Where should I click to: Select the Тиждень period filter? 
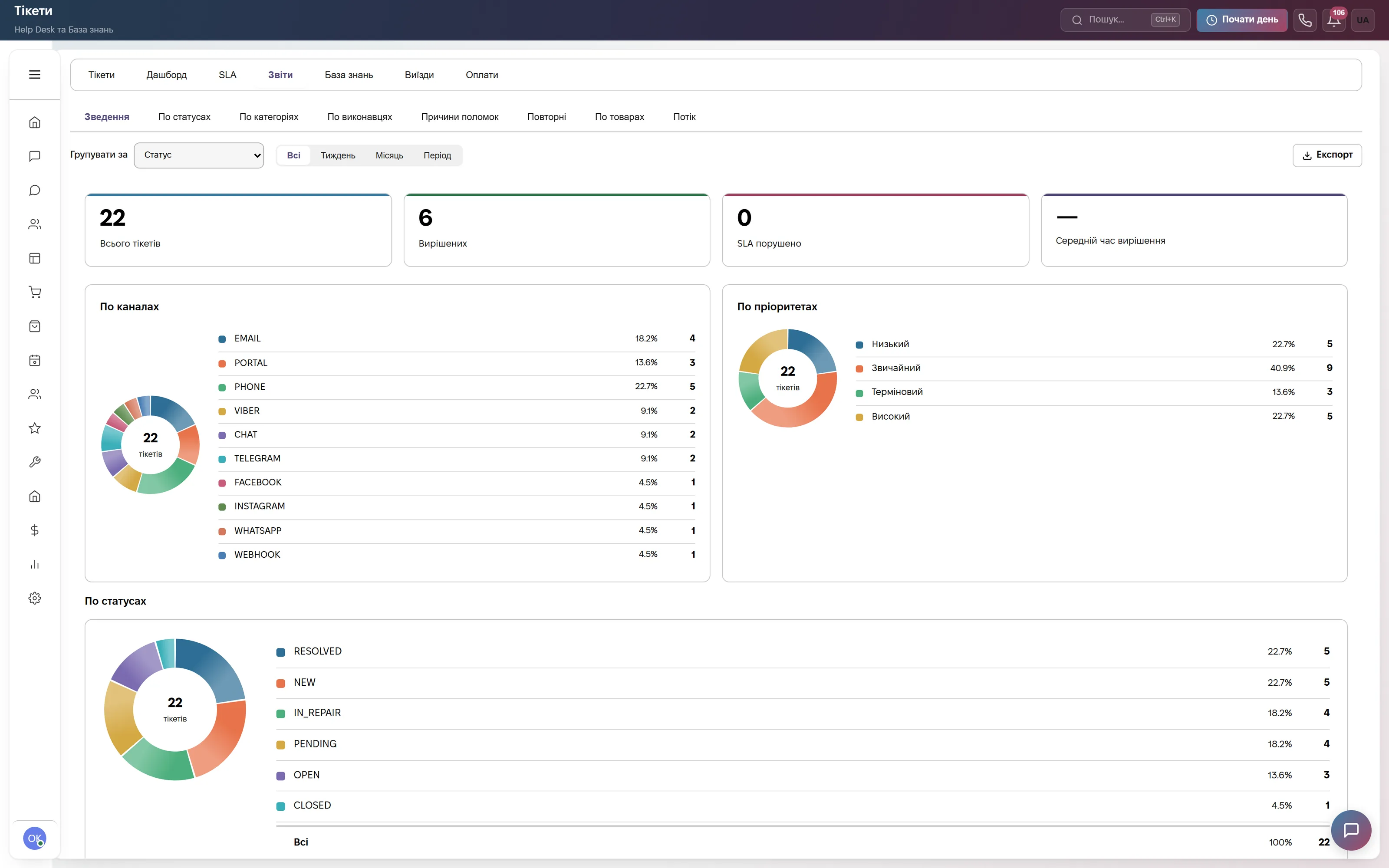338,155
